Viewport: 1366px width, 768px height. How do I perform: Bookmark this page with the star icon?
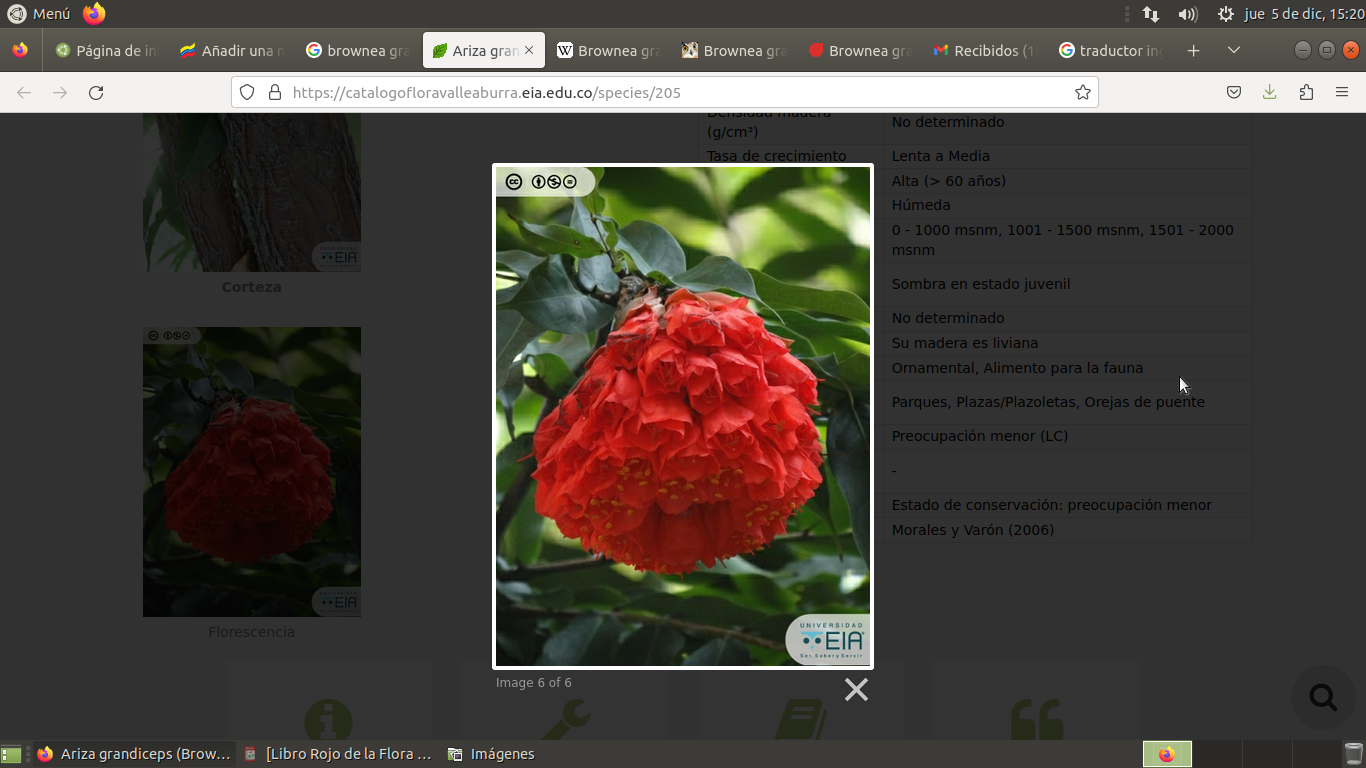(1082, 93)
